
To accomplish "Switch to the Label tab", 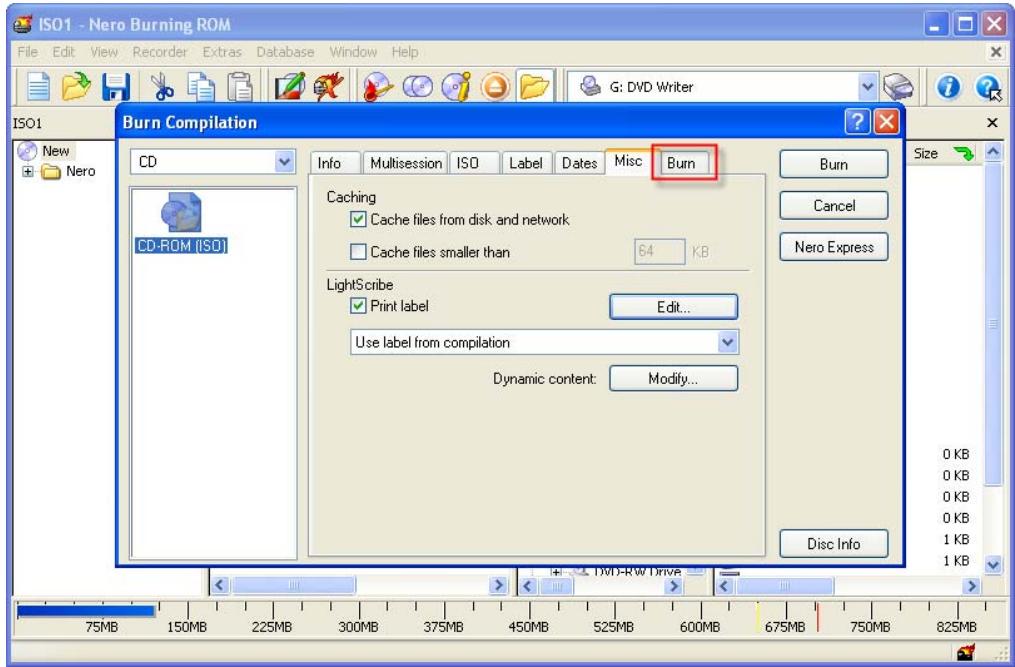I will (526, 163).
